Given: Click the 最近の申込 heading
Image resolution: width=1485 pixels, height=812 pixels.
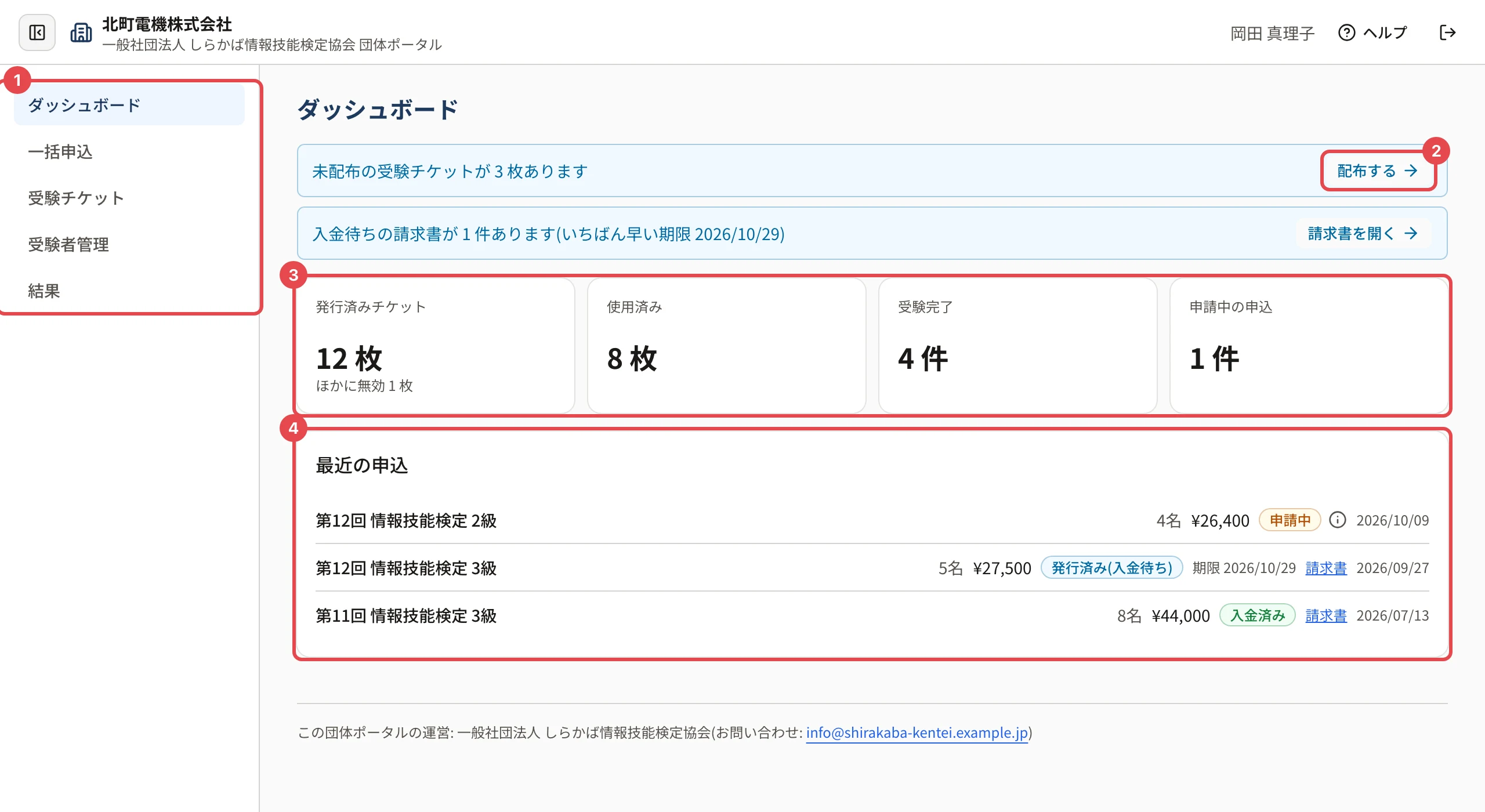Looking at the screenshot, I should (362, 465).
